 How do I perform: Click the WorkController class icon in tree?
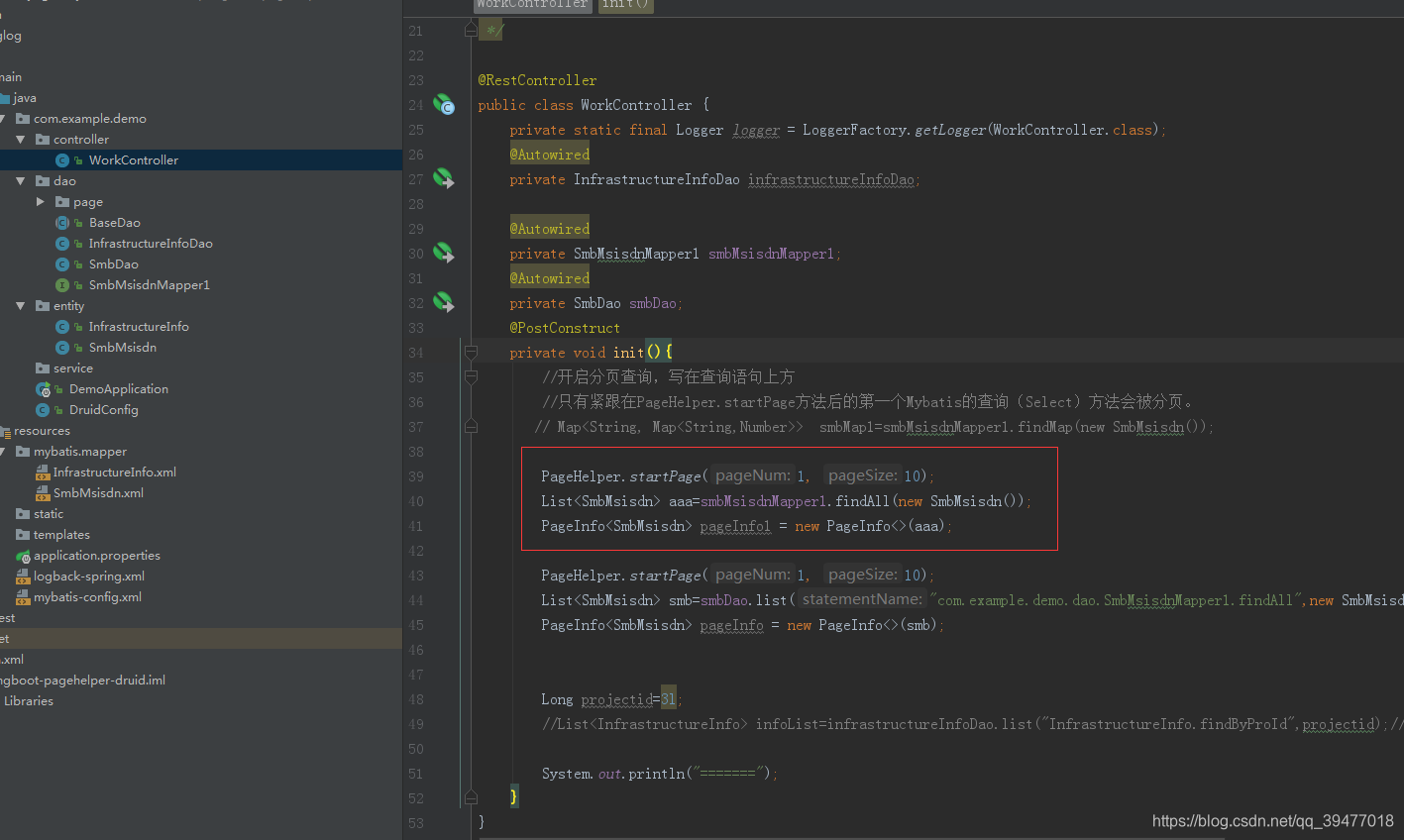click(x=62, y=160)
